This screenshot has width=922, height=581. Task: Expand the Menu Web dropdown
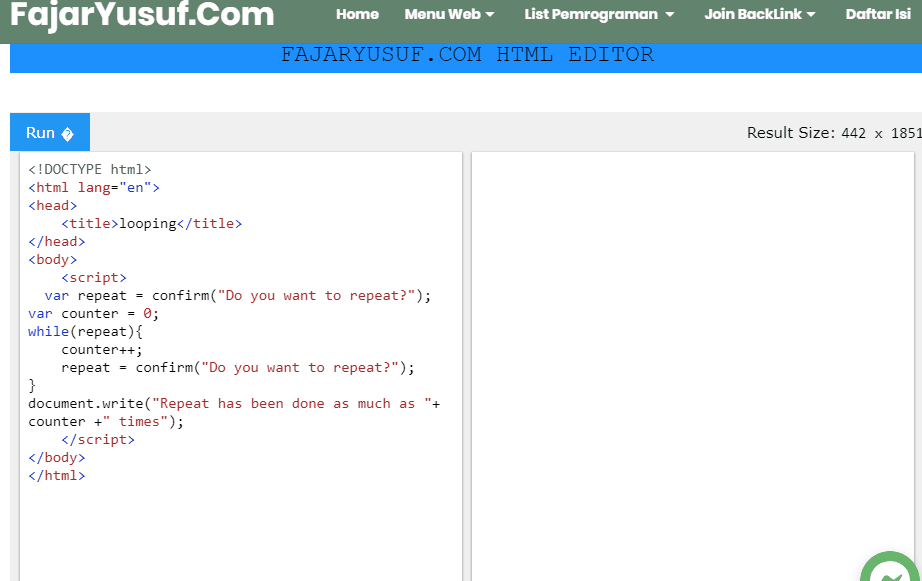pyautogui.click(x=449, y=14)
